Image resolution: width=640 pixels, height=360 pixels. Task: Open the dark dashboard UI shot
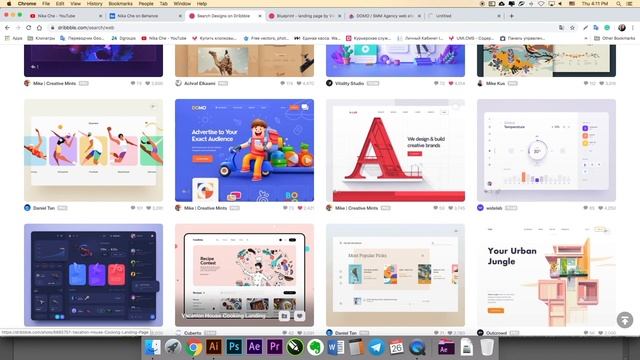93,275
